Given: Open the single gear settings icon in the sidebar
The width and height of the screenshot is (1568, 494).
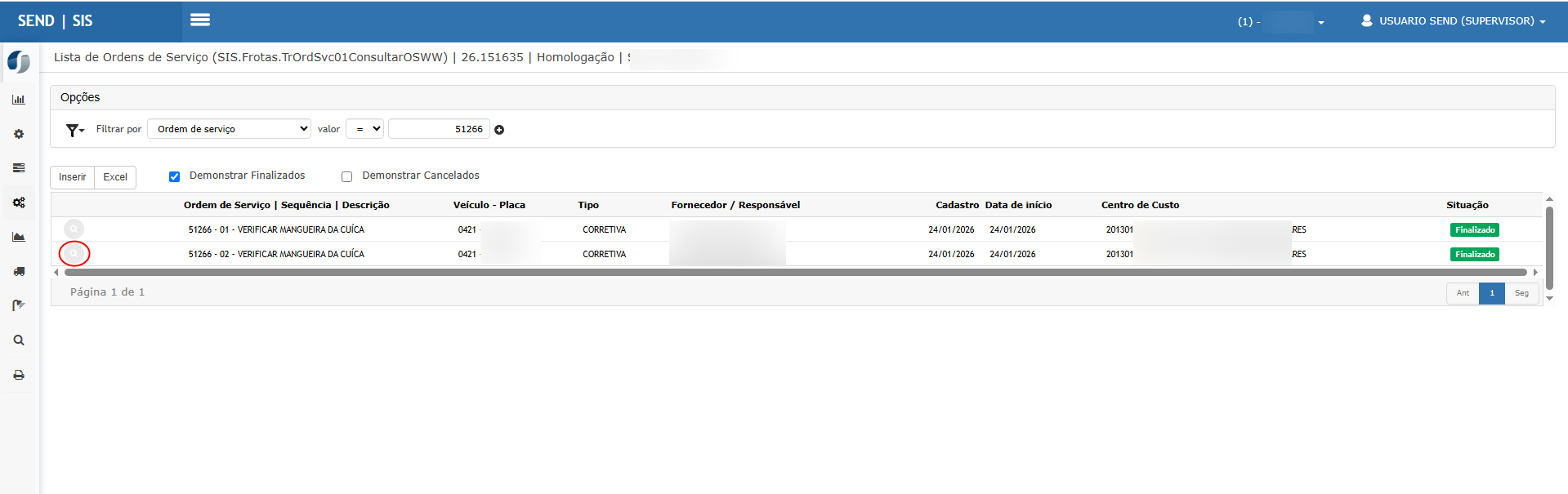Looking at the screenshot, I should (19, 134).
